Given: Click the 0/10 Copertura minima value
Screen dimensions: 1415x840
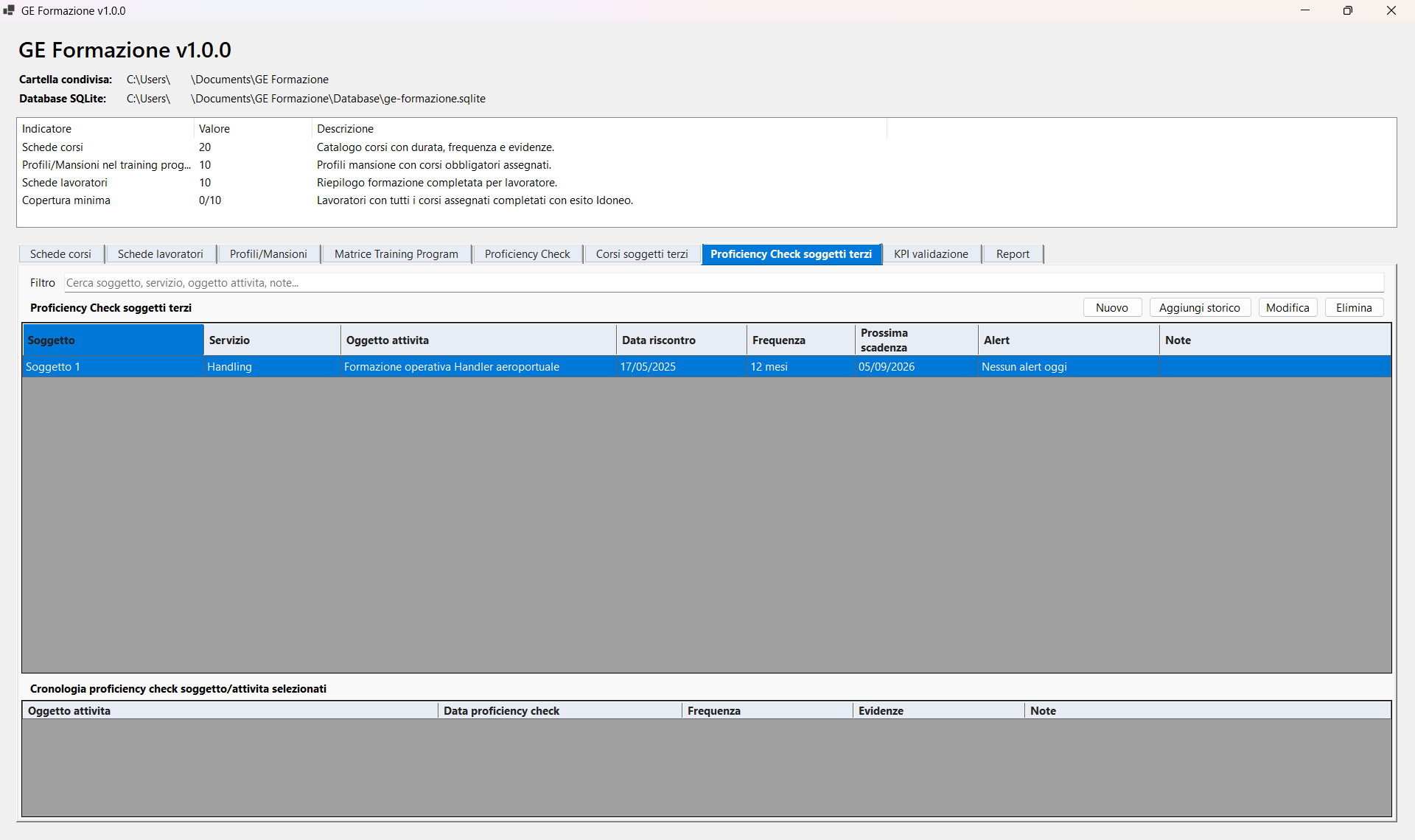Looking at the screenshot, I should (210, 200).
